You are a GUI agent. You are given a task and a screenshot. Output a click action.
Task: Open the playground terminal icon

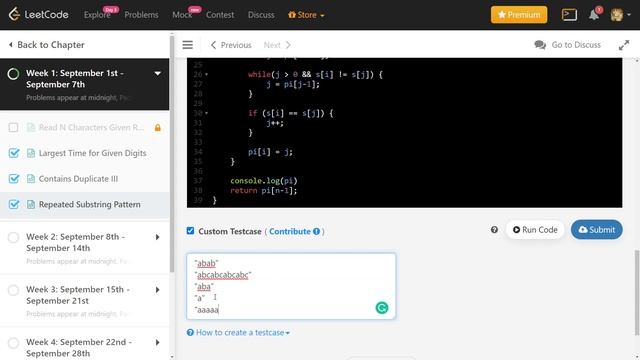tap(569, 15)
